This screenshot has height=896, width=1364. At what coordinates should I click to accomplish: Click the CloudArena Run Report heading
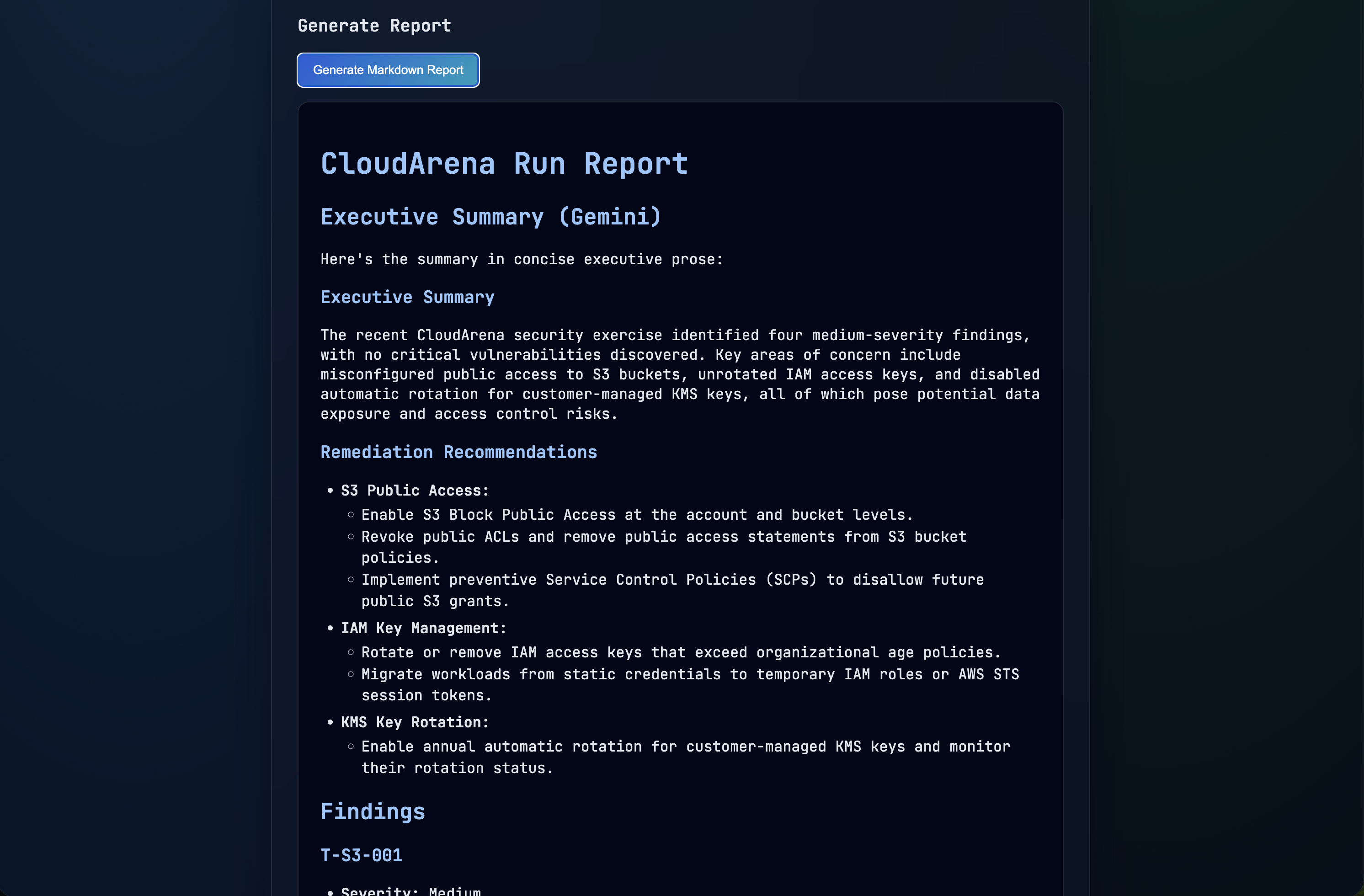pyautogui.click(x=504, y=164)
